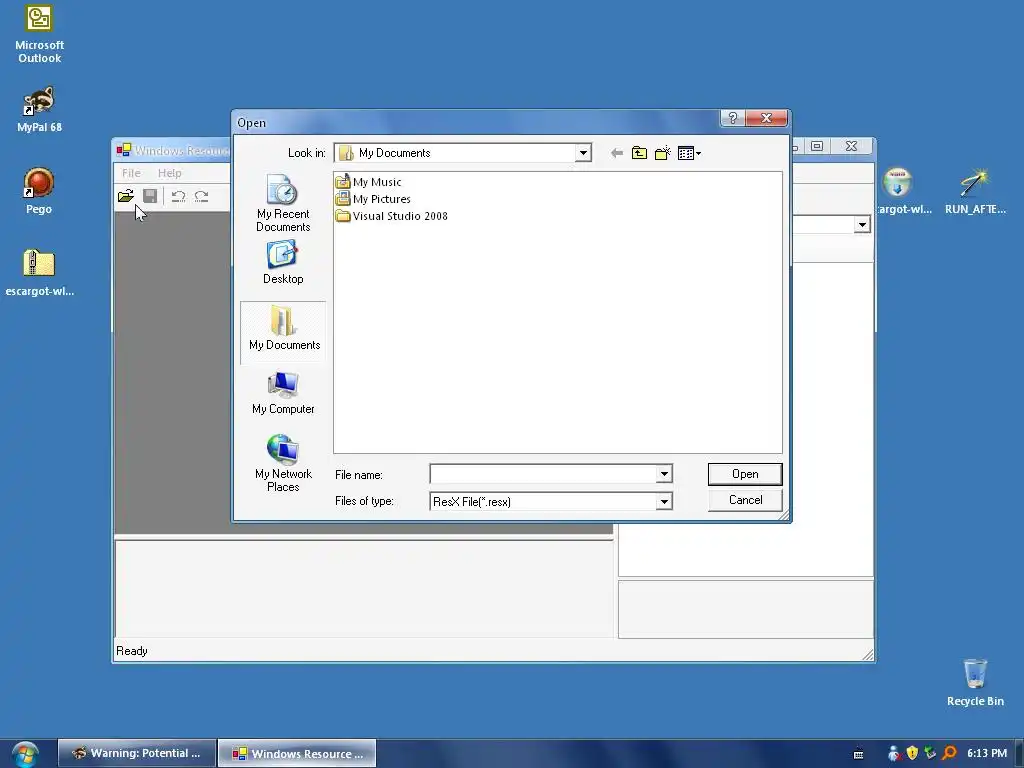
Task: Click the Open button in dialog
Action: (x=745, y=474)
